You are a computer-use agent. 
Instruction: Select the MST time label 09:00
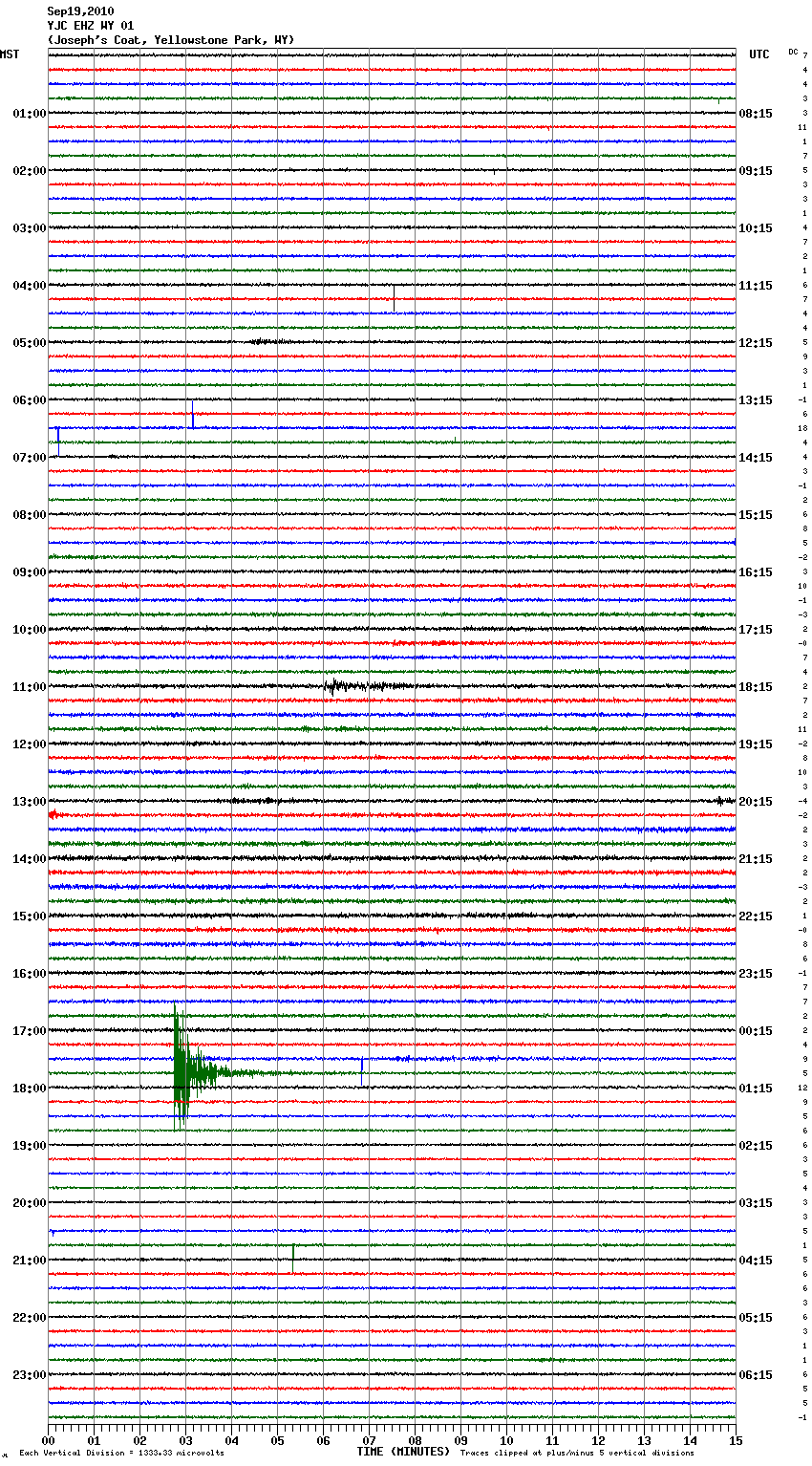(30, 572)
